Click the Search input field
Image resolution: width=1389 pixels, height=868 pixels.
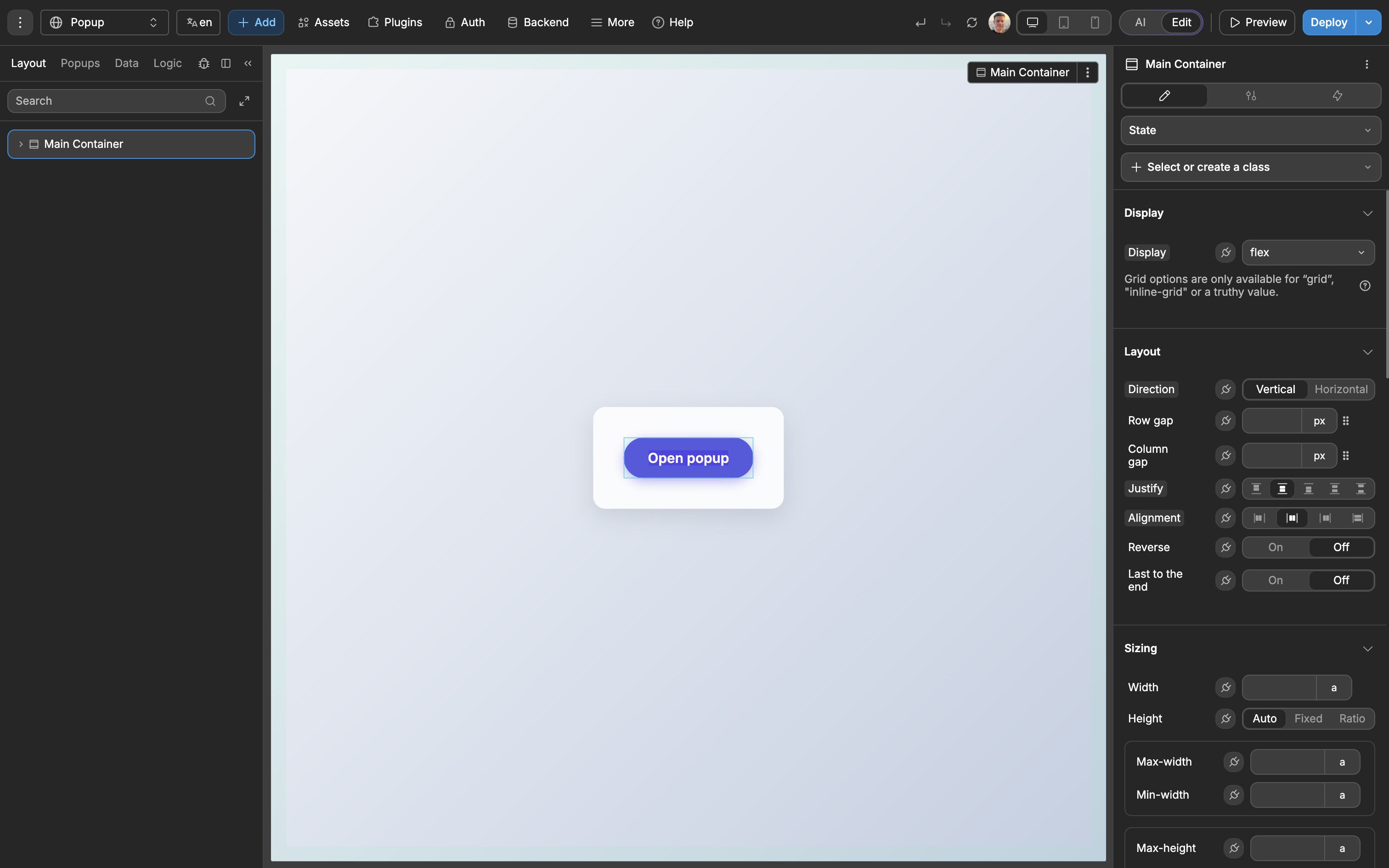tap(117, 101)
